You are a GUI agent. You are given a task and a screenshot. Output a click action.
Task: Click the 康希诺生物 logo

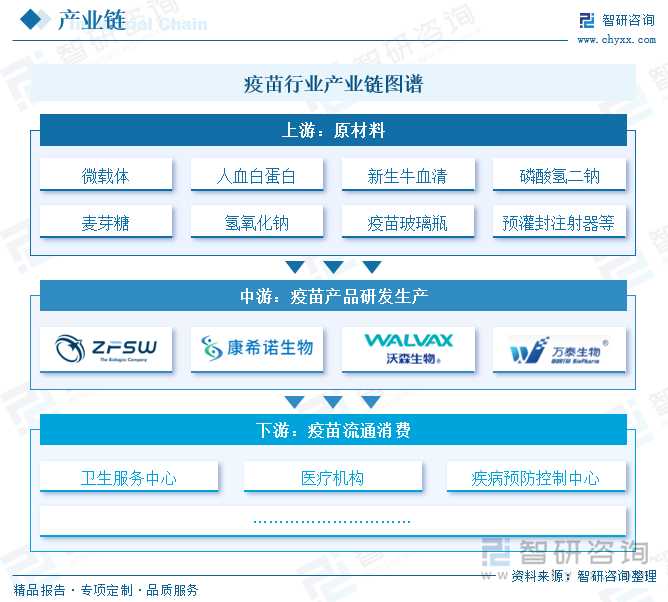256,349
